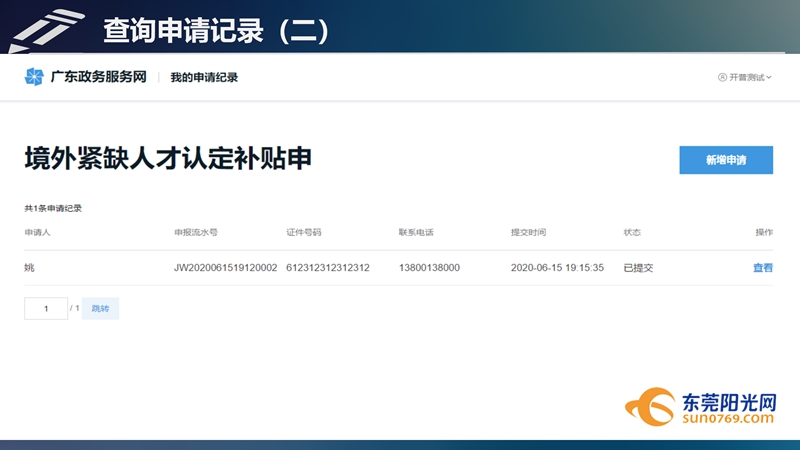800x450 pixels.
Task: Select the 证件号码 column header
Action: coord(304,232)
